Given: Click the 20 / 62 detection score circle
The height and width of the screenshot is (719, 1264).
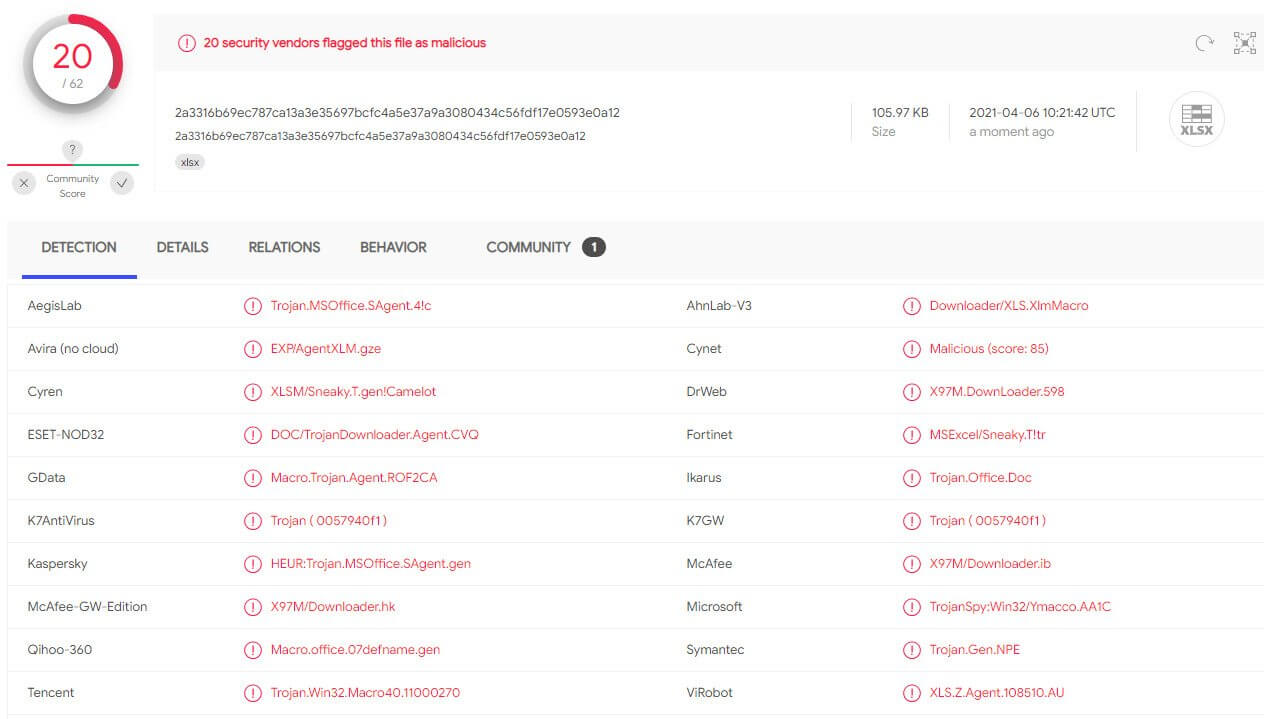Looking at the screenshot, I should pos(73,65).
